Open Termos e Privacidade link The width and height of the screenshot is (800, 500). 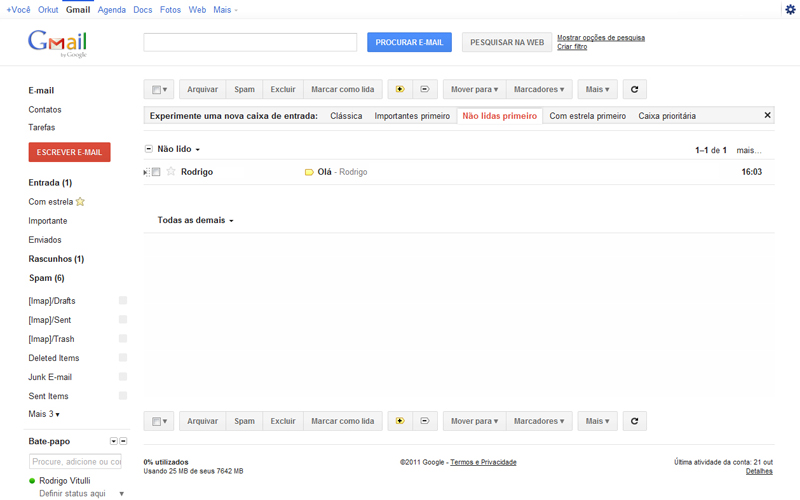[483, 462]
